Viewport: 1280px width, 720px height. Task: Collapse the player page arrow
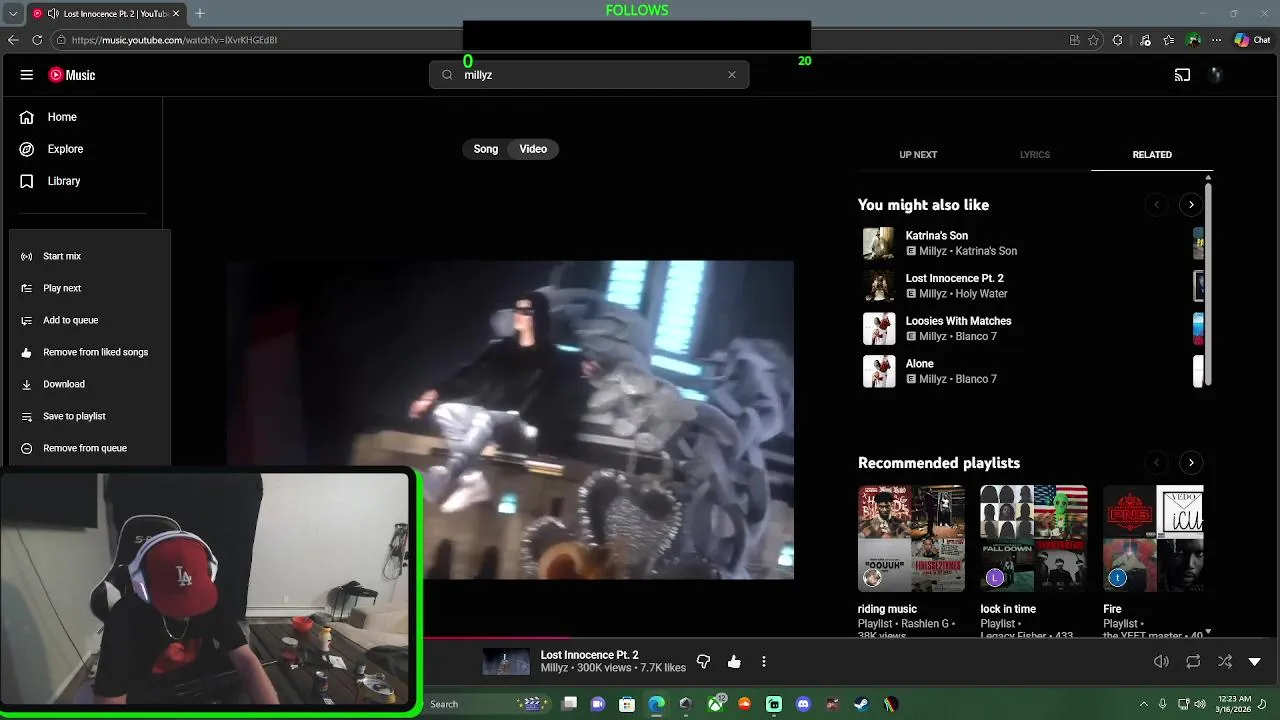click(1255, 662)
